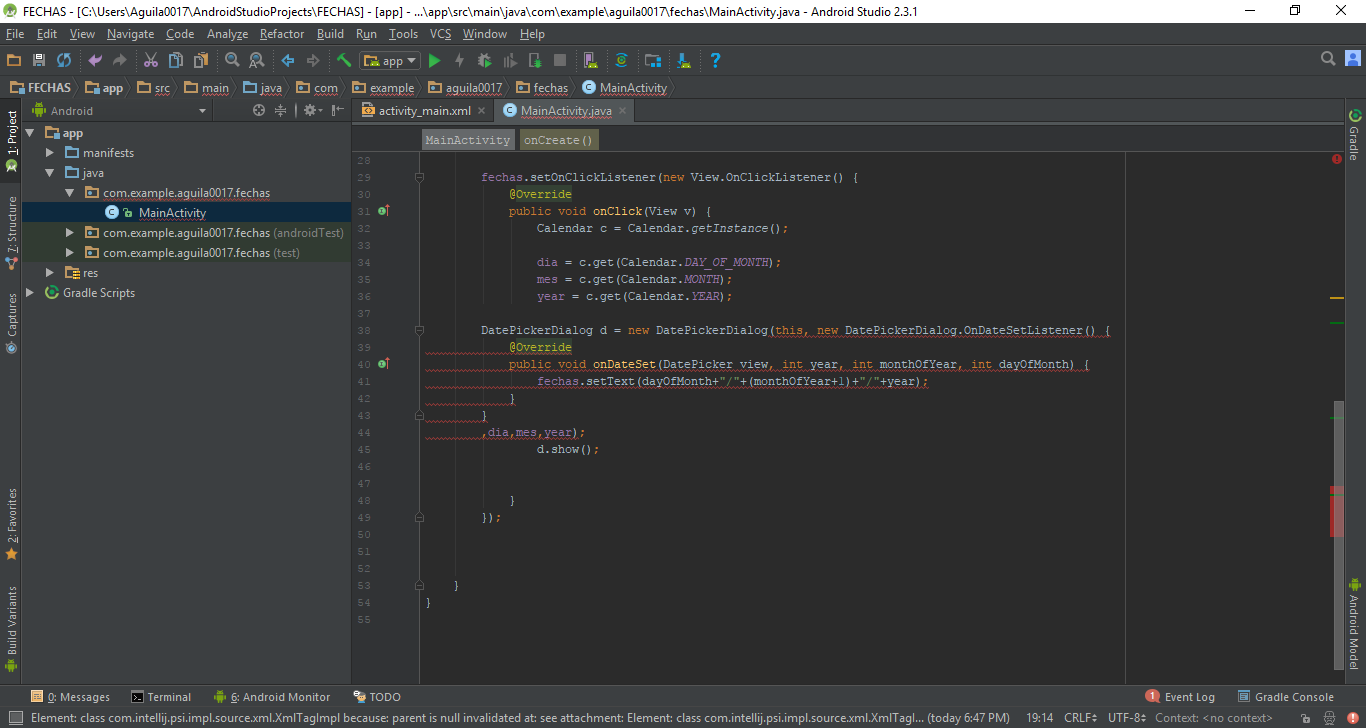Viewport: 1366px width, 728px height.
Task: Click the Apply Changes lightning icon
Action: [459, 61]
